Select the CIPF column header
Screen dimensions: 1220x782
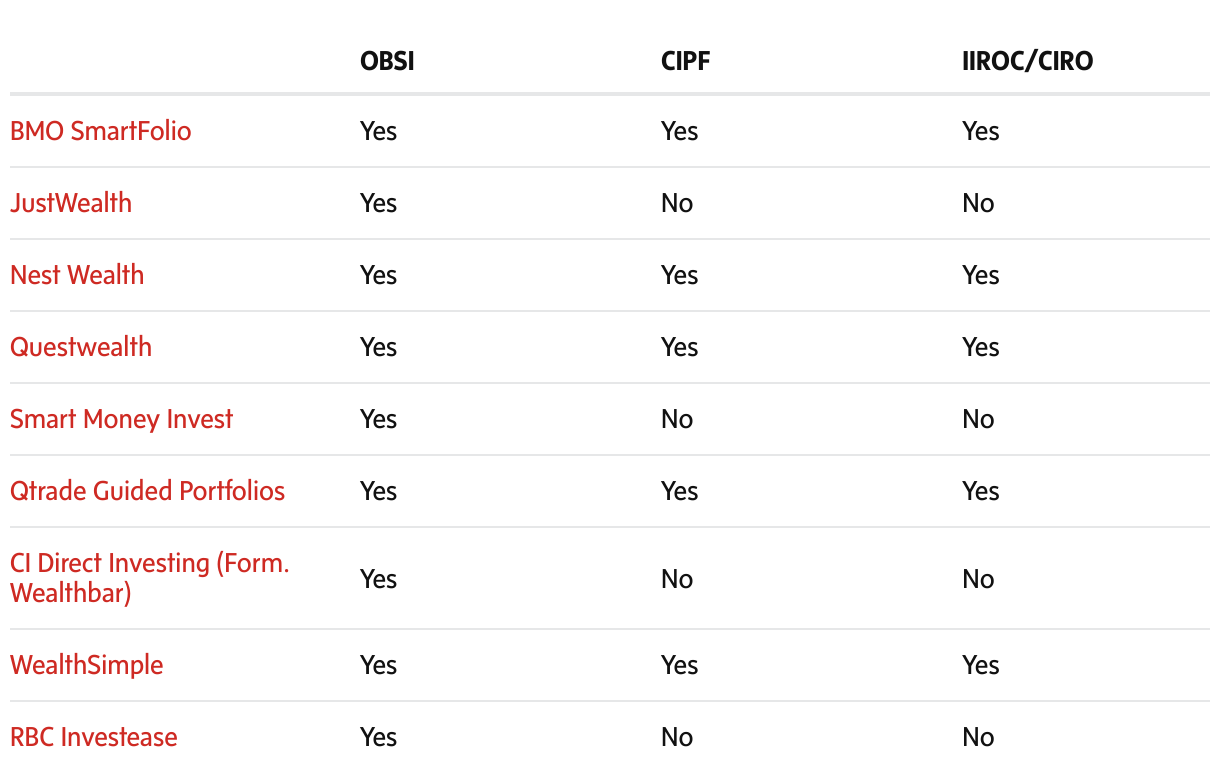686,61
